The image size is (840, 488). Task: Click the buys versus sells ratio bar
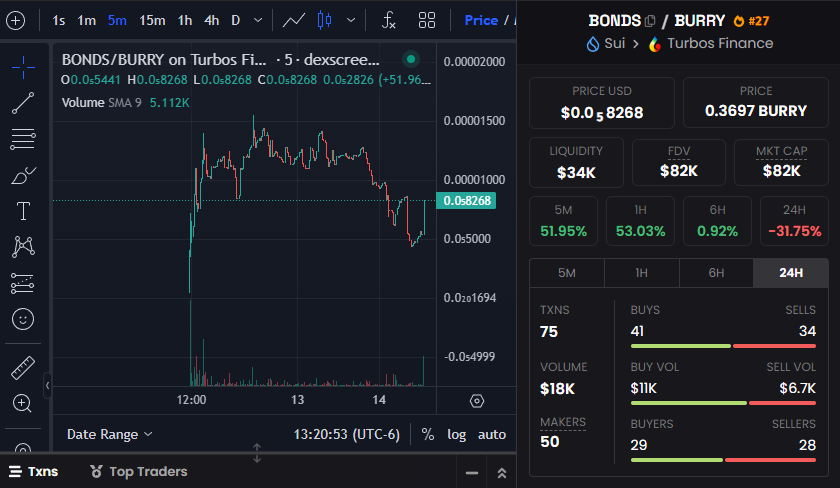[x=723, y=346]
